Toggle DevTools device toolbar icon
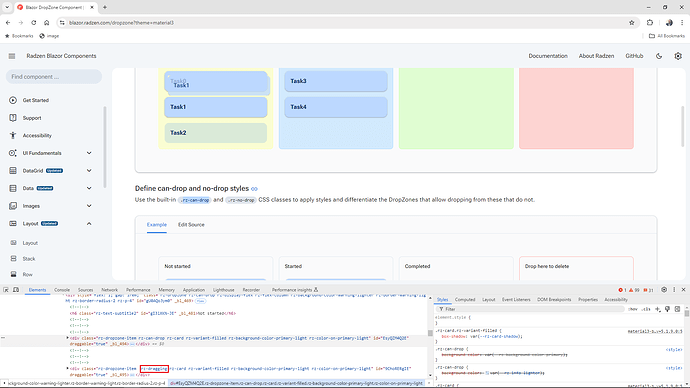Viewport: 690px width, 388px height. 16,290
